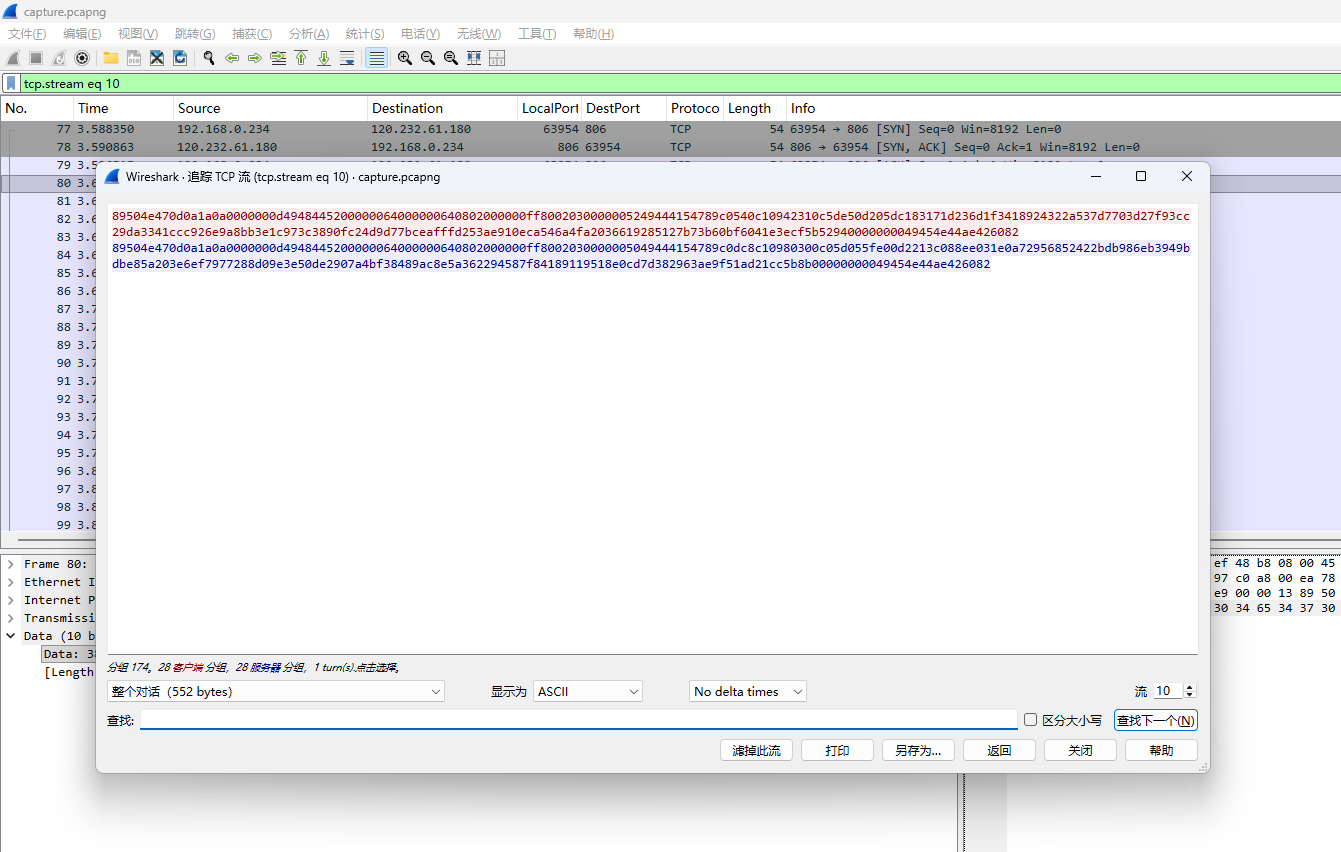Image resolution: width=1341 pixels, height=852 pixels.
Task: Toggle packet list colorization button
Action: coord(376,58)
